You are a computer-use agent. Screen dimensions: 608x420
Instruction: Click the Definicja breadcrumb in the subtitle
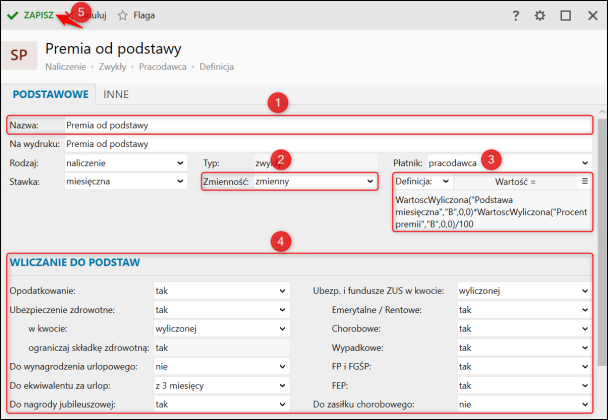click(x=216, y=67)
